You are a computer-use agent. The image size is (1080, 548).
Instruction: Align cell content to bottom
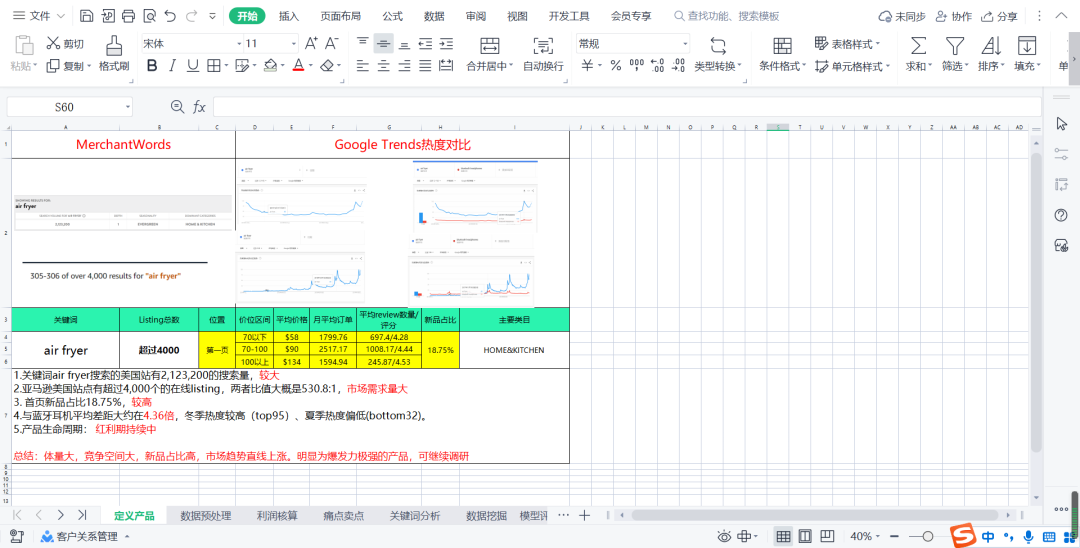(x=405, y=45)
